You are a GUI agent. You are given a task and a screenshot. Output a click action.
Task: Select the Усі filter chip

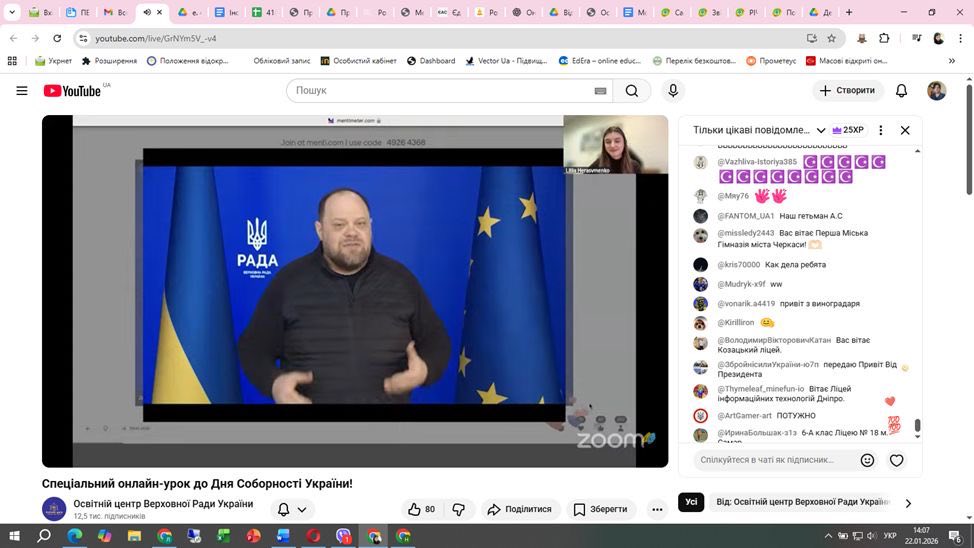[691, 502]
